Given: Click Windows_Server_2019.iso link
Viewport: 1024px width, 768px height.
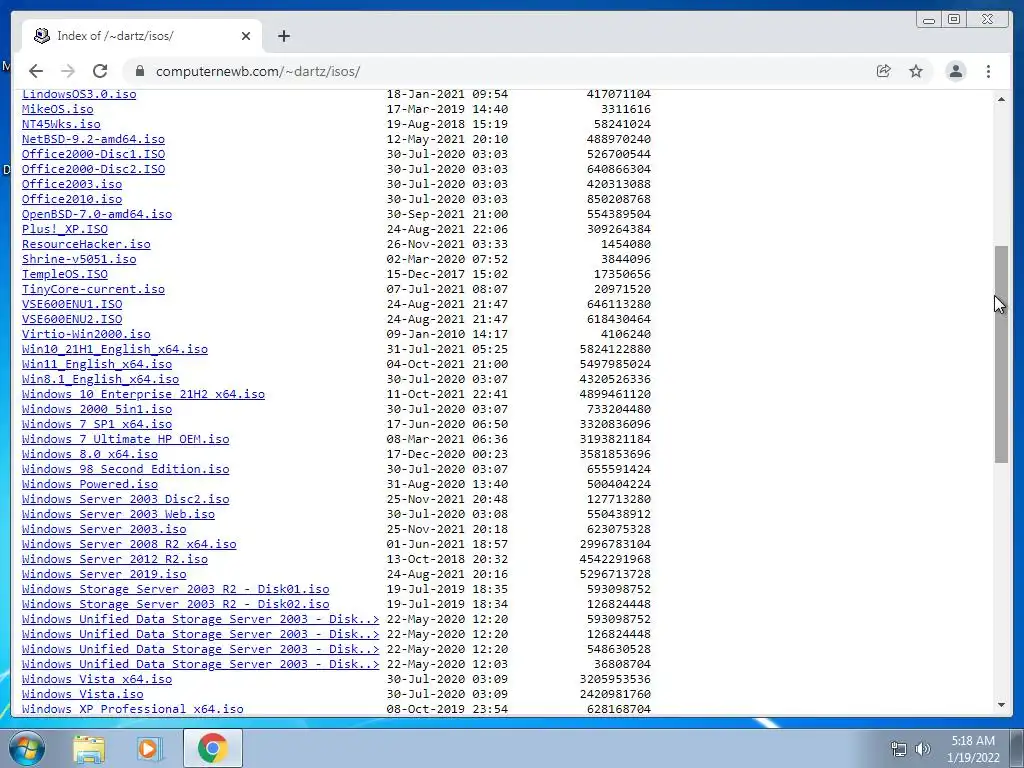Looking at the screenshot, I should tap(104, 575).
